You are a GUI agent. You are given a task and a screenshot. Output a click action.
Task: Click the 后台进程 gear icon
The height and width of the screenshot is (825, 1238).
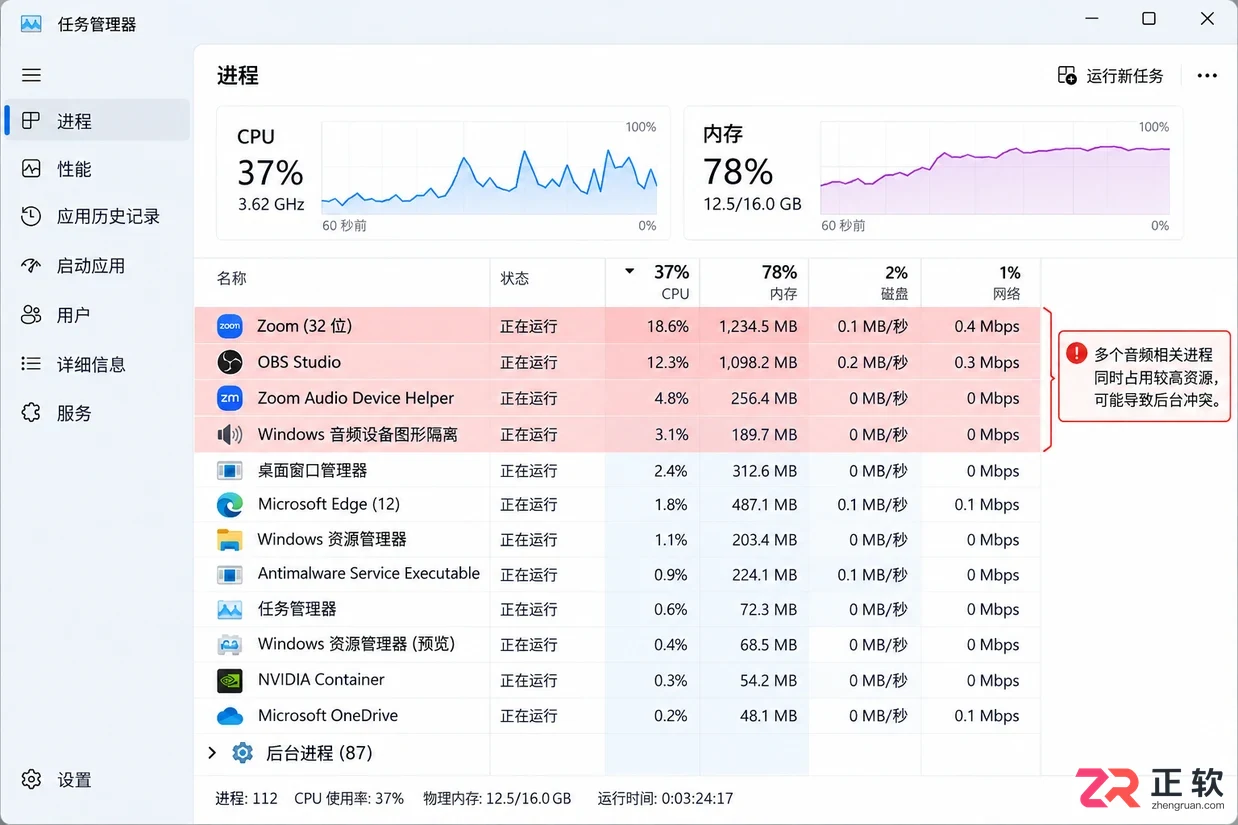coord(242,753)
